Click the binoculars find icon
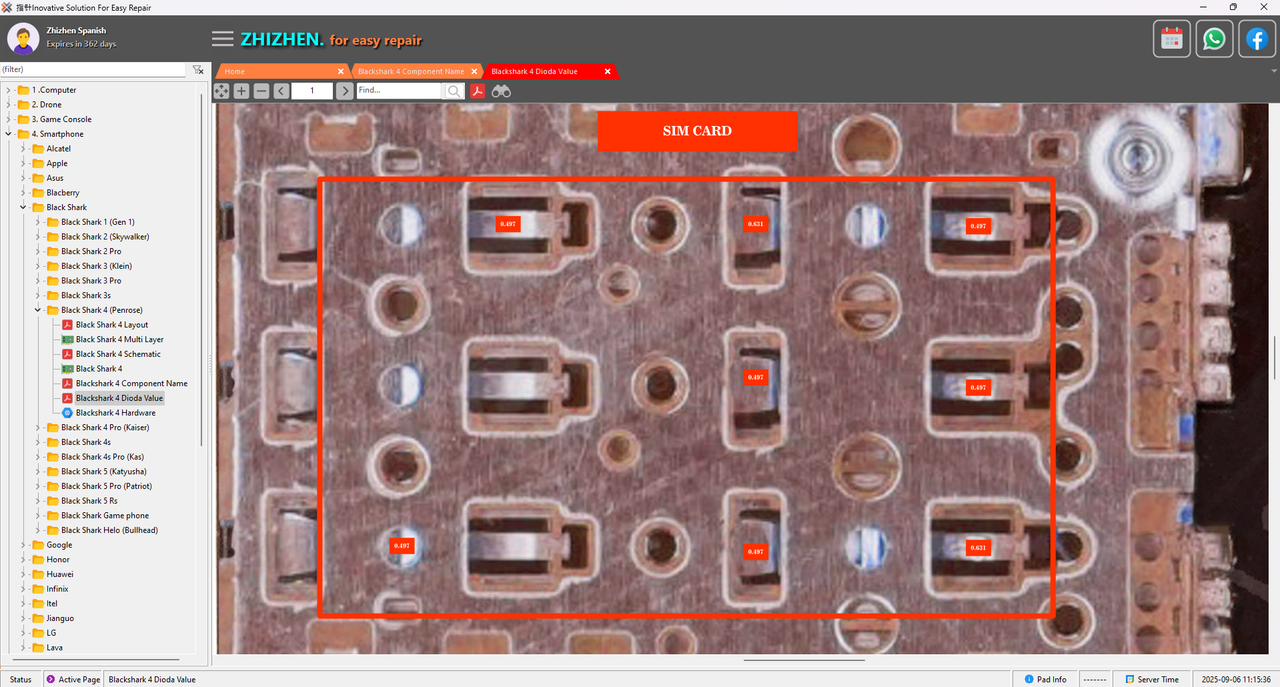 [501, 91]
